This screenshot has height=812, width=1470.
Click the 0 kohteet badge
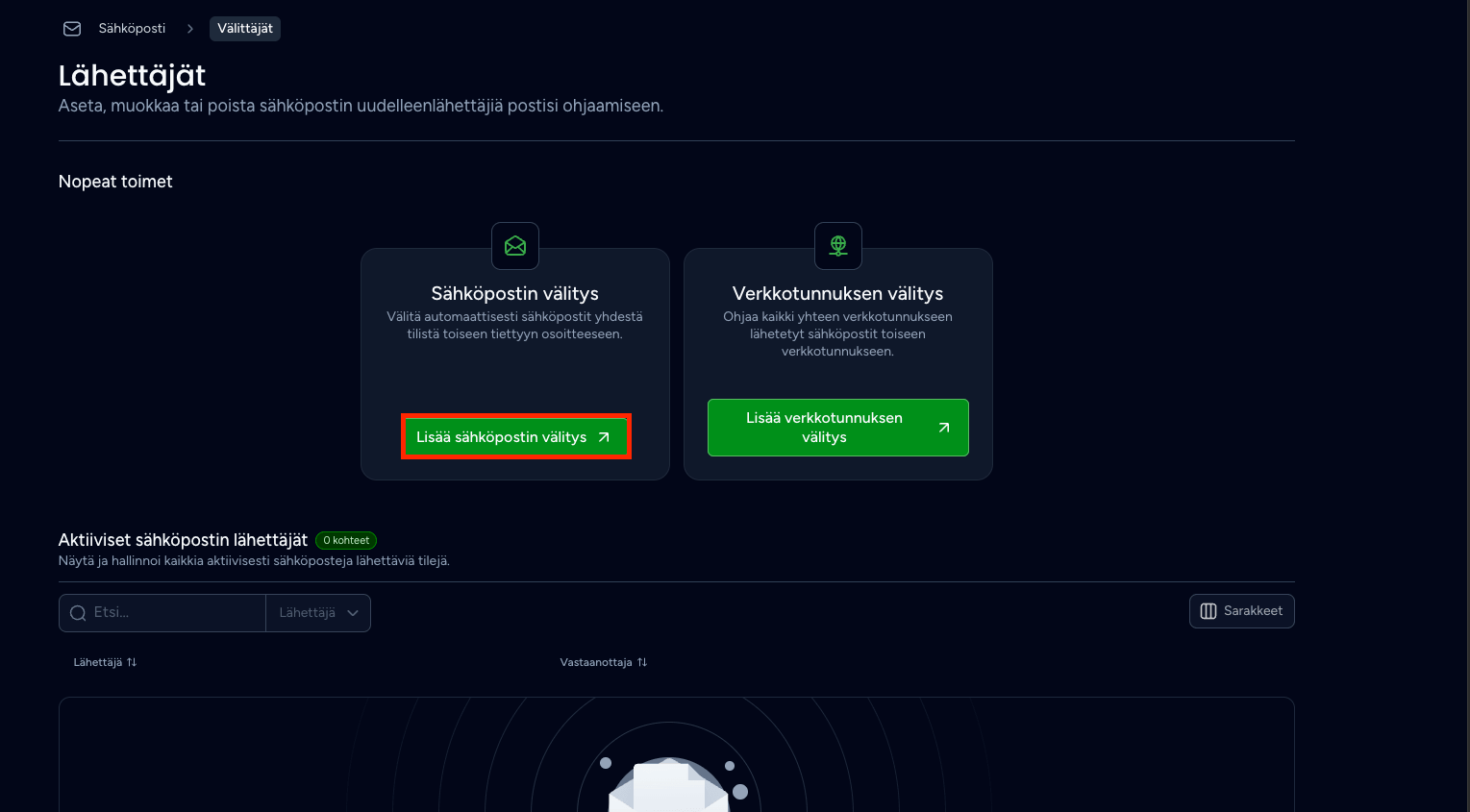point(346,540)
